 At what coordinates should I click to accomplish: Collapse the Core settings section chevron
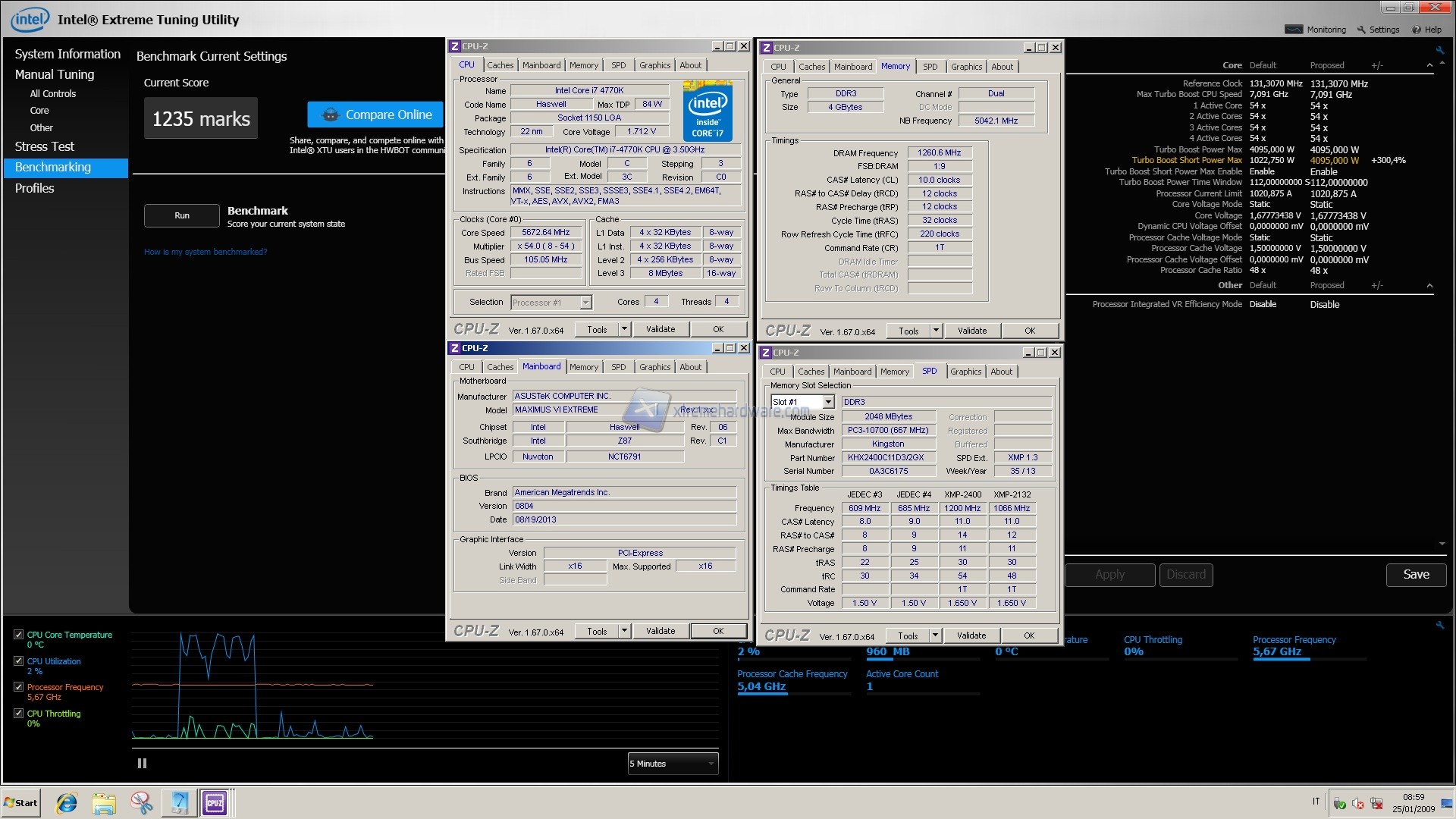[x=1429, y=65]
